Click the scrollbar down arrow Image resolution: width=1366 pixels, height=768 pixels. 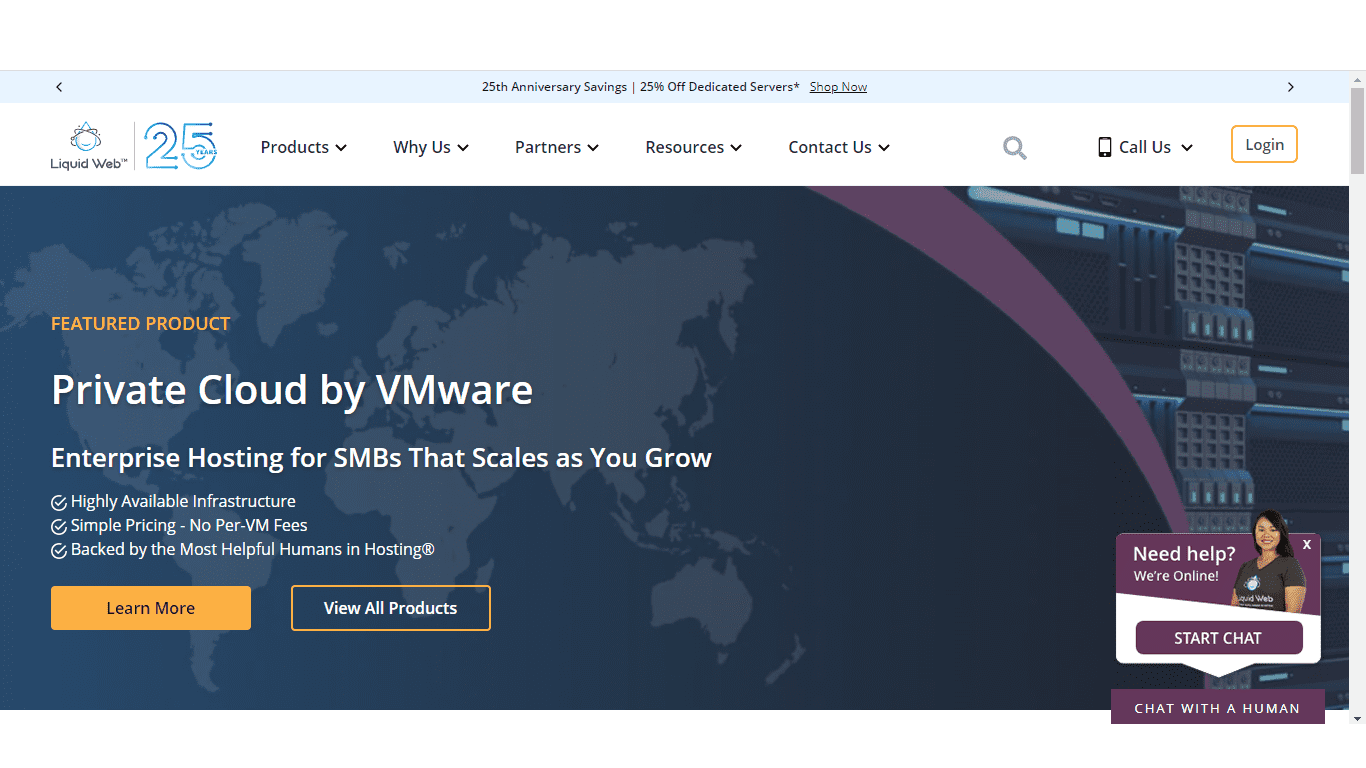(1357, 718)
